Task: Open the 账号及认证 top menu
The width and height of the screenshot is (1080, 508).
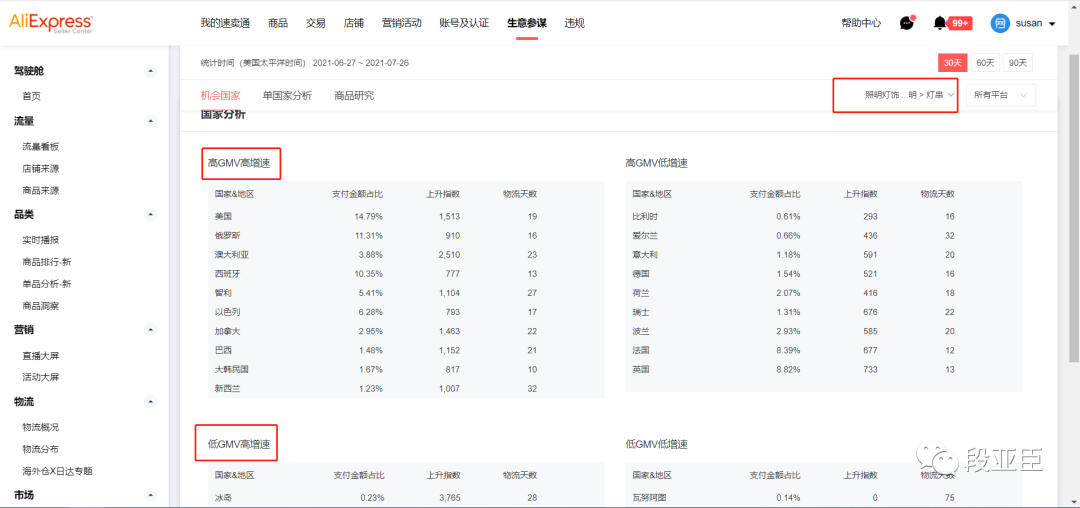Action: coord(464,23)
